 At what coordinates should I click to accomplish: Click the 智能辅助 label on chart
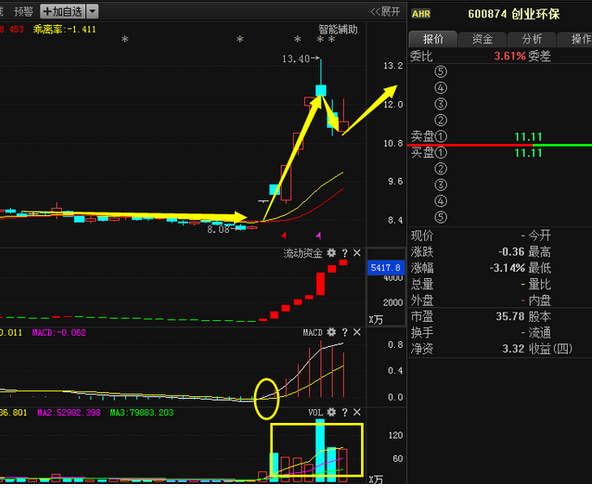point(337,29)
